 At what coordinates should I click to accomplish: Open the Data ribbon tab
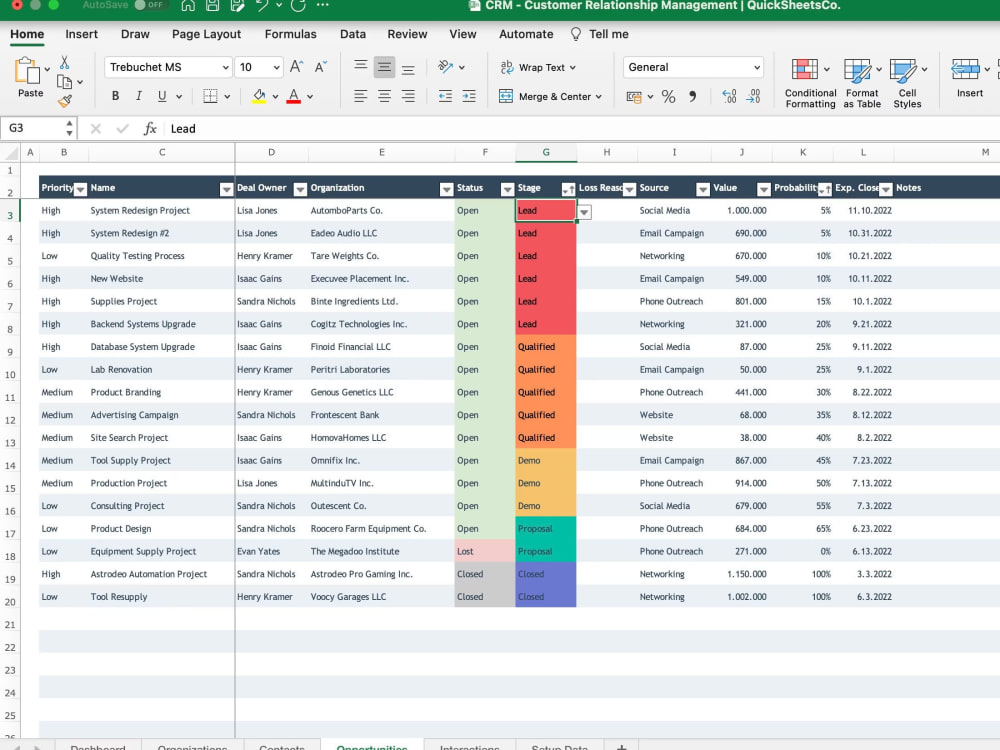click(353, 34)
